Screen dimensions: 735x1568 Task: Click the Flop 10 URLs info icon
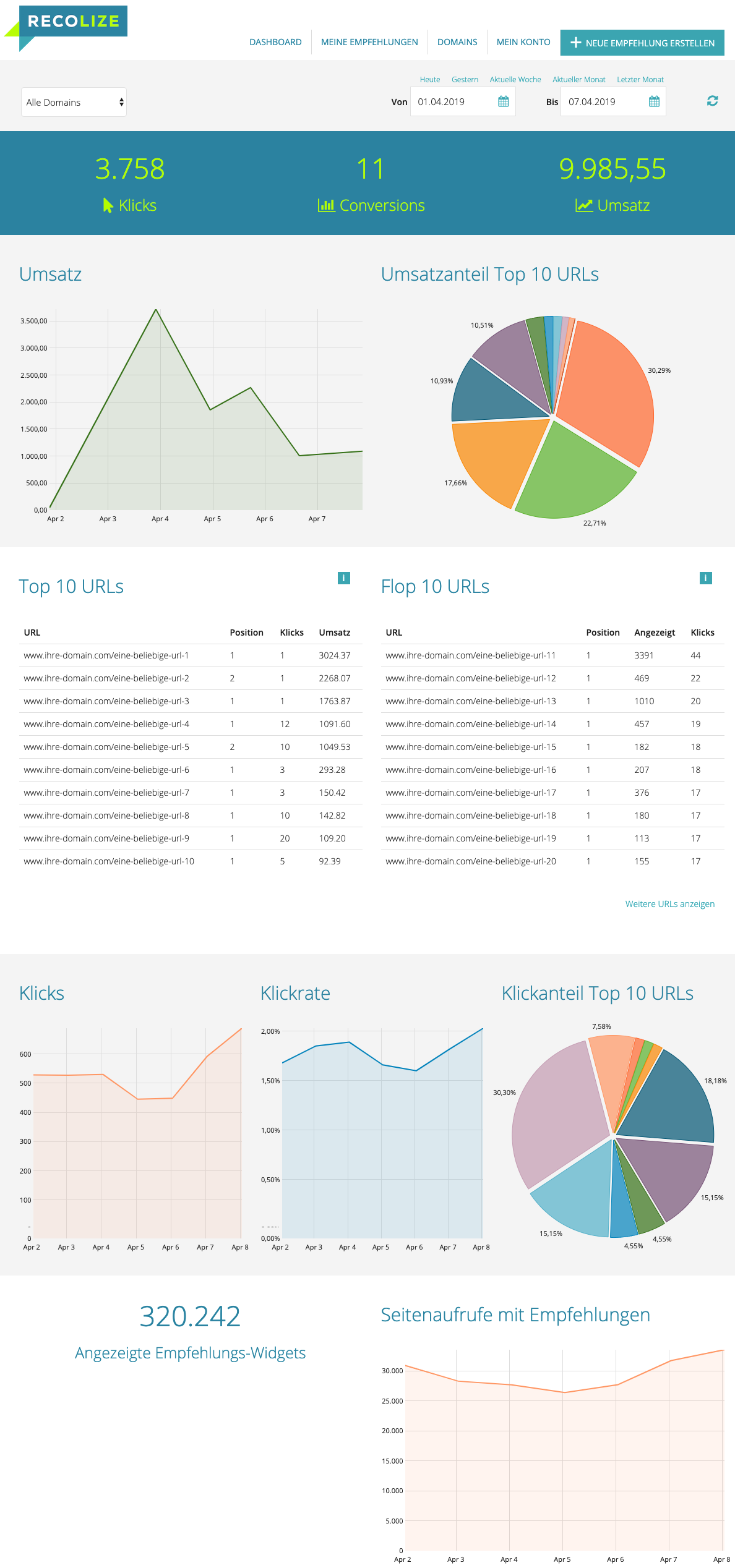click(706, 578)
